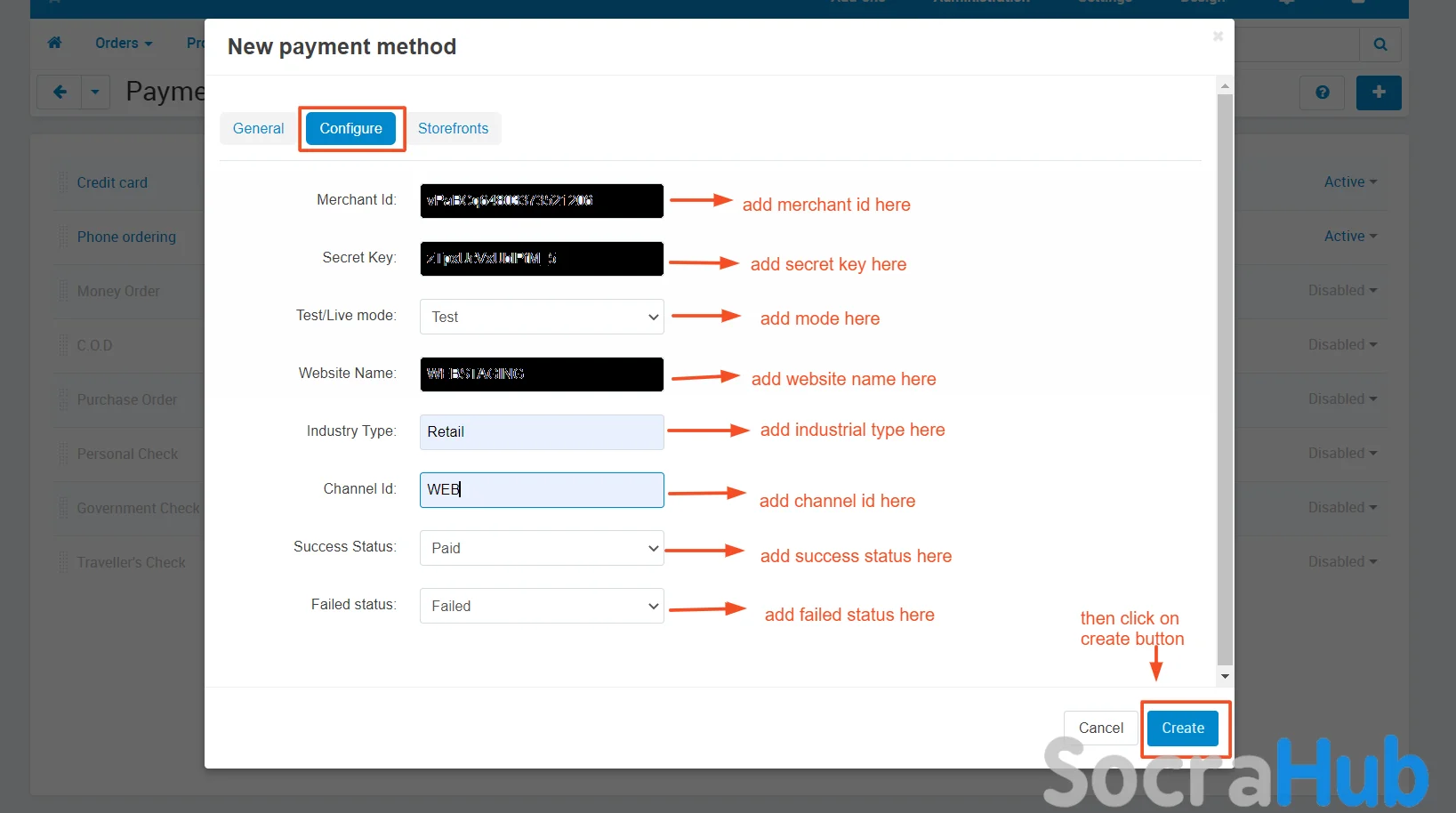Grab the drag handle for Credit card
This screenshot has height=813, width=1456.
pyautogui.click(x=63, y=182)
